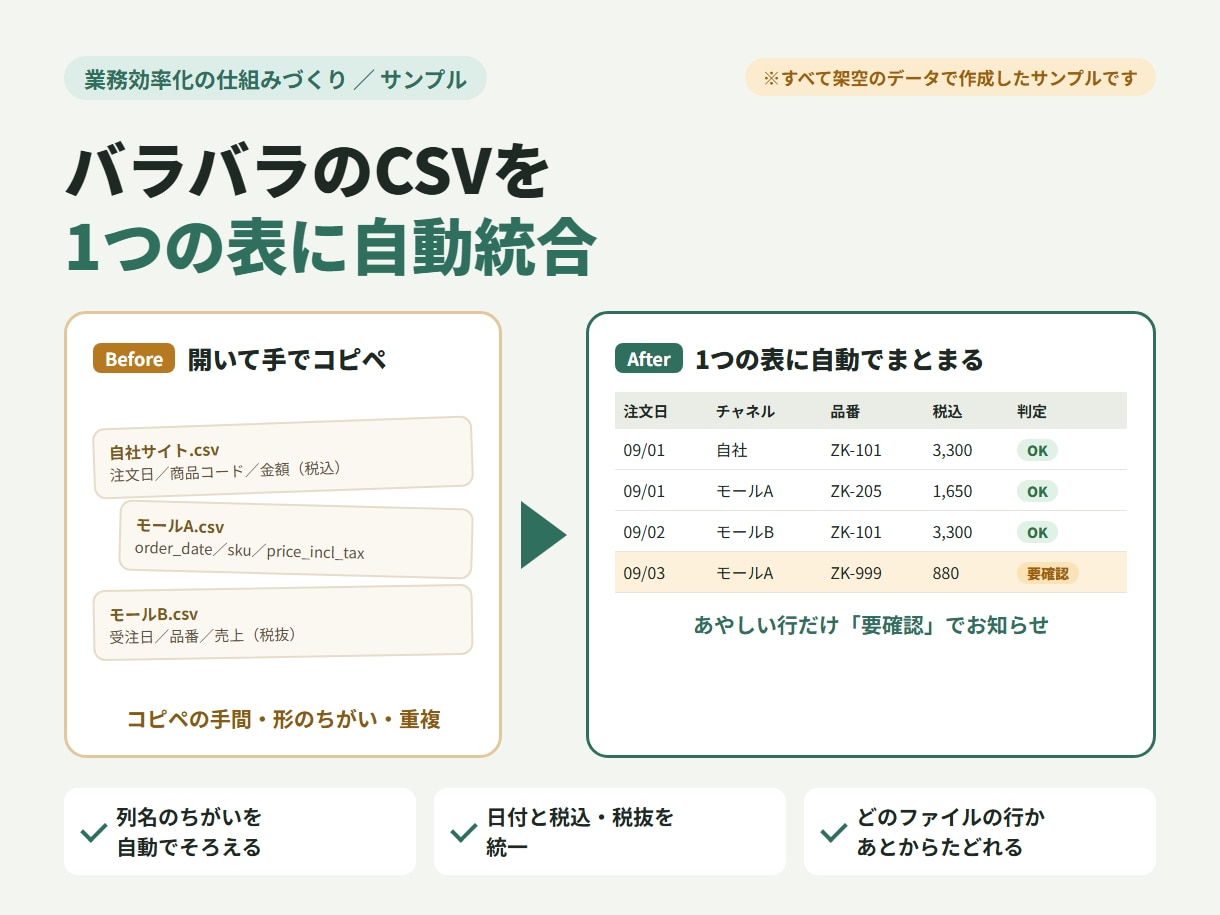The width and height of the screenshot is (1220, 915).
Task: Click the ※すべて架空のデータ disclaimer badge
Action: pos(950,78)
